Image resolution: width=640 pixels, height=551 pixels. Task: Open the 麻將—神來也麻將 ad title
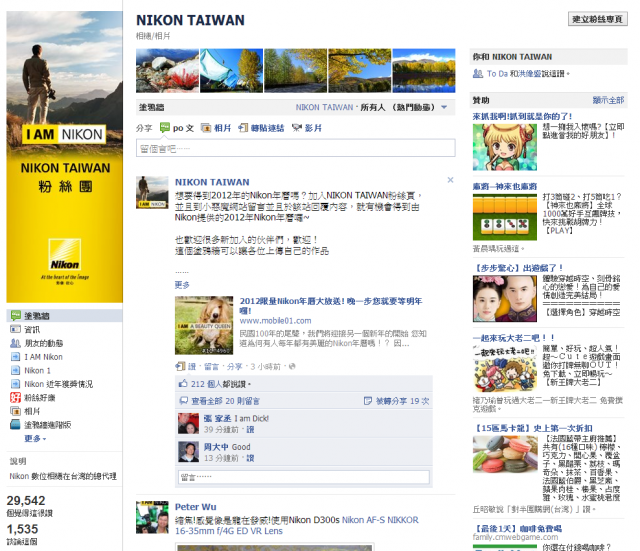coord(505,187)
